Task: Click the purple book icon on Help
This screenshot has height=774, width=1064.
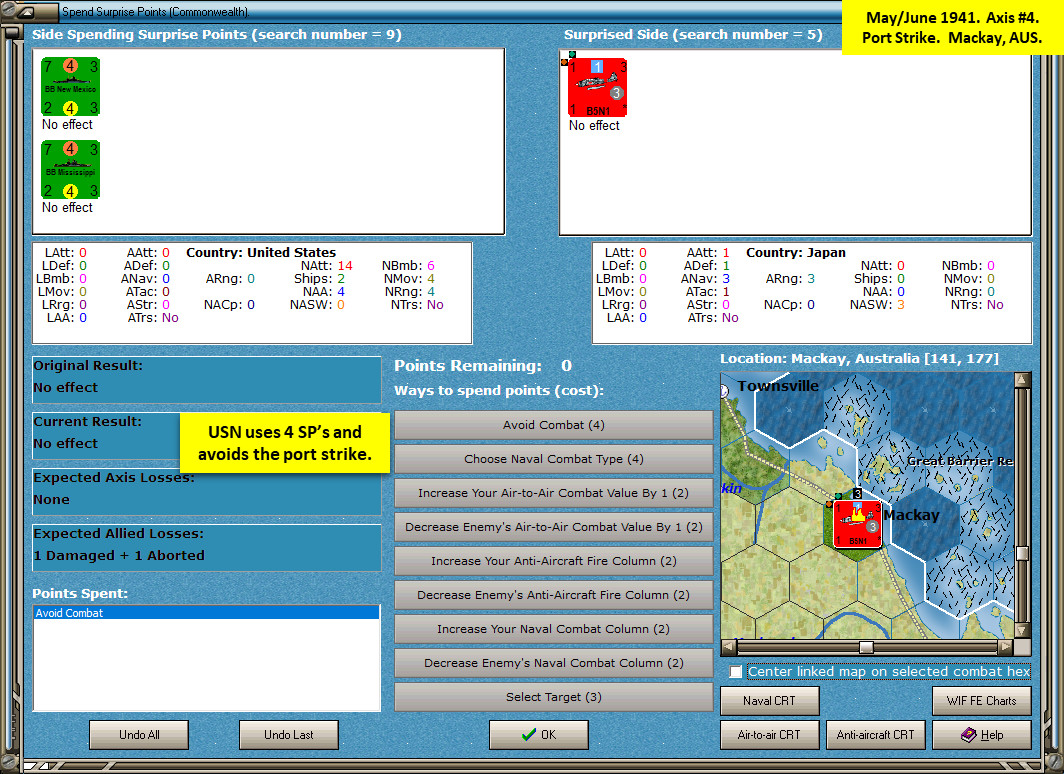Action: (x=969, y=735)
